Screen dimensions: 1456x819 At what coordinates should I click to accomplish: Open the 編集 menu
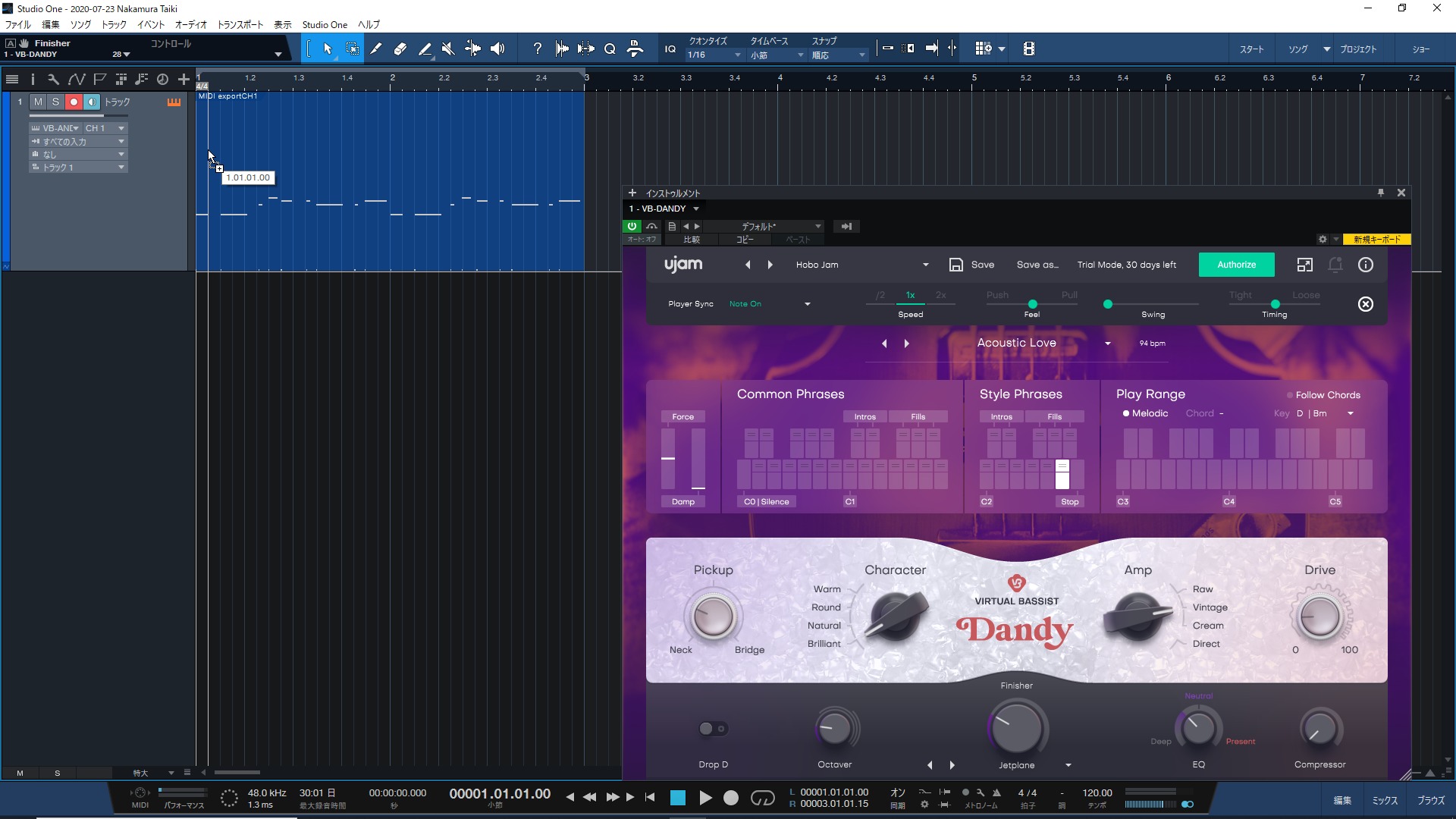pos(51,24)
